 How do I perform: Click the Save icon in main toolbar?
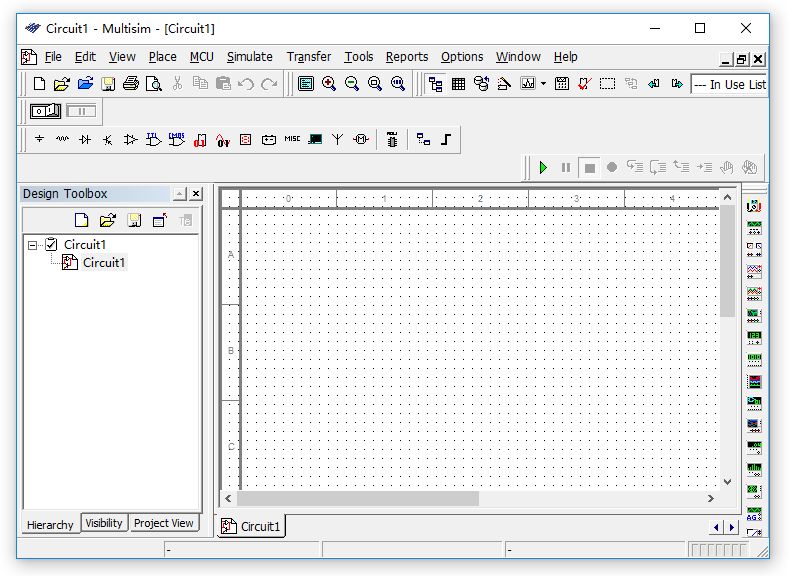click(x=108, y=84)
